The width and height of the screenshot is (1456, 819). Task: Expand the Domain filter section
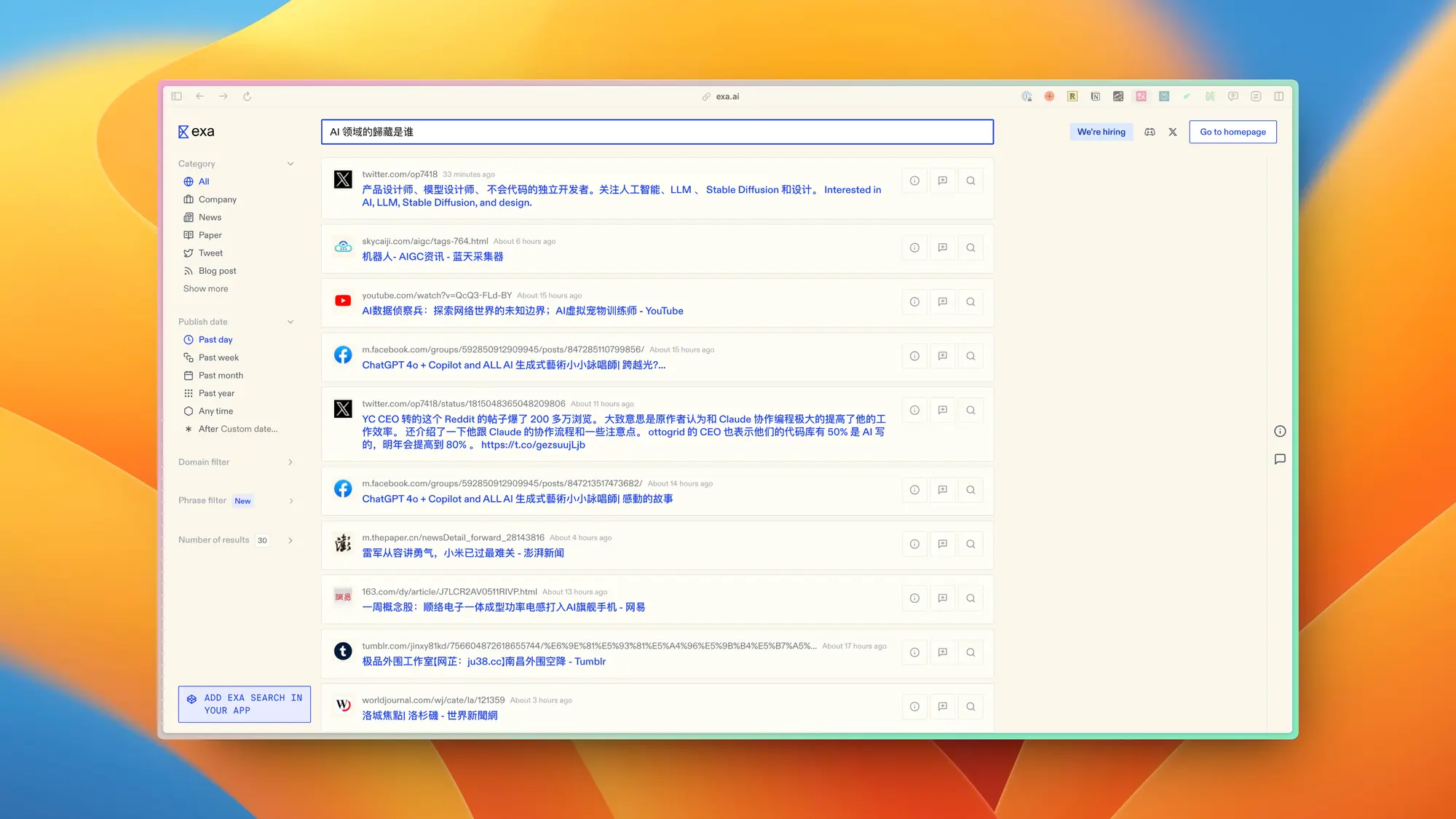point(290,462)
